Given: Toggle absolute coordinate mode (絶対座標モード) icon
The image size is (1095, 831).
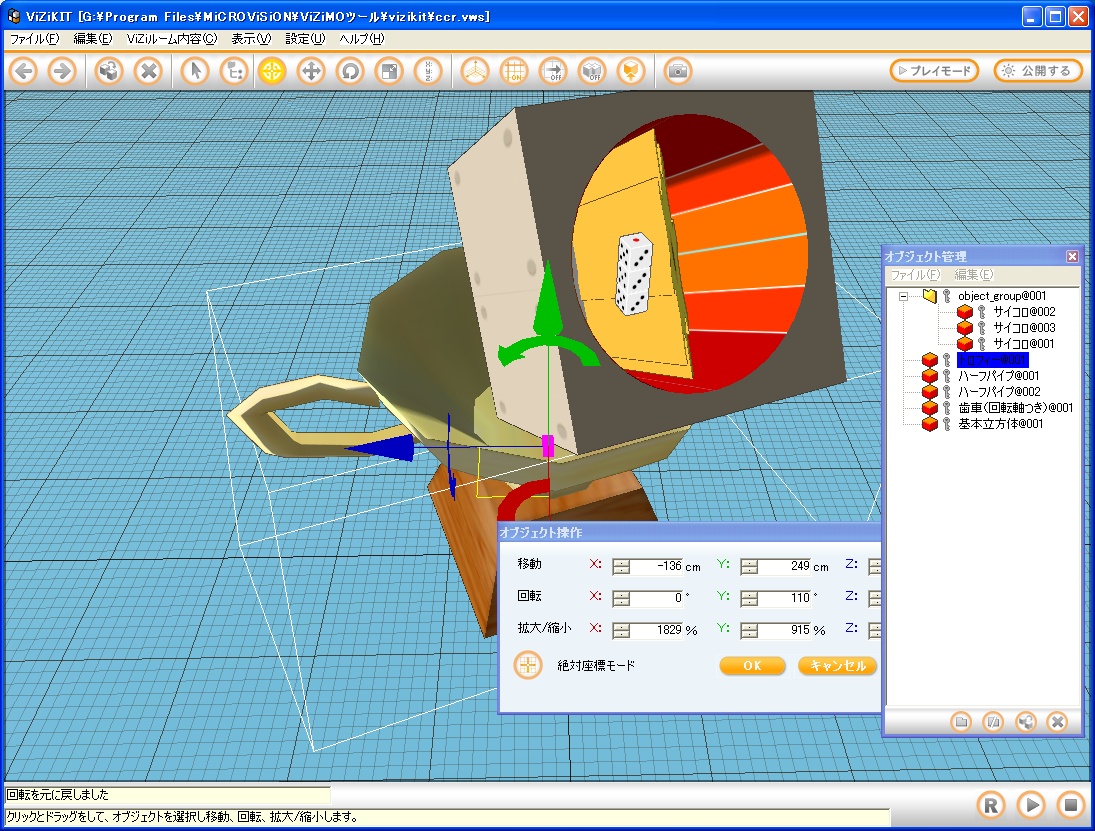Looking at the screenshot, I should tap(528, 665).
